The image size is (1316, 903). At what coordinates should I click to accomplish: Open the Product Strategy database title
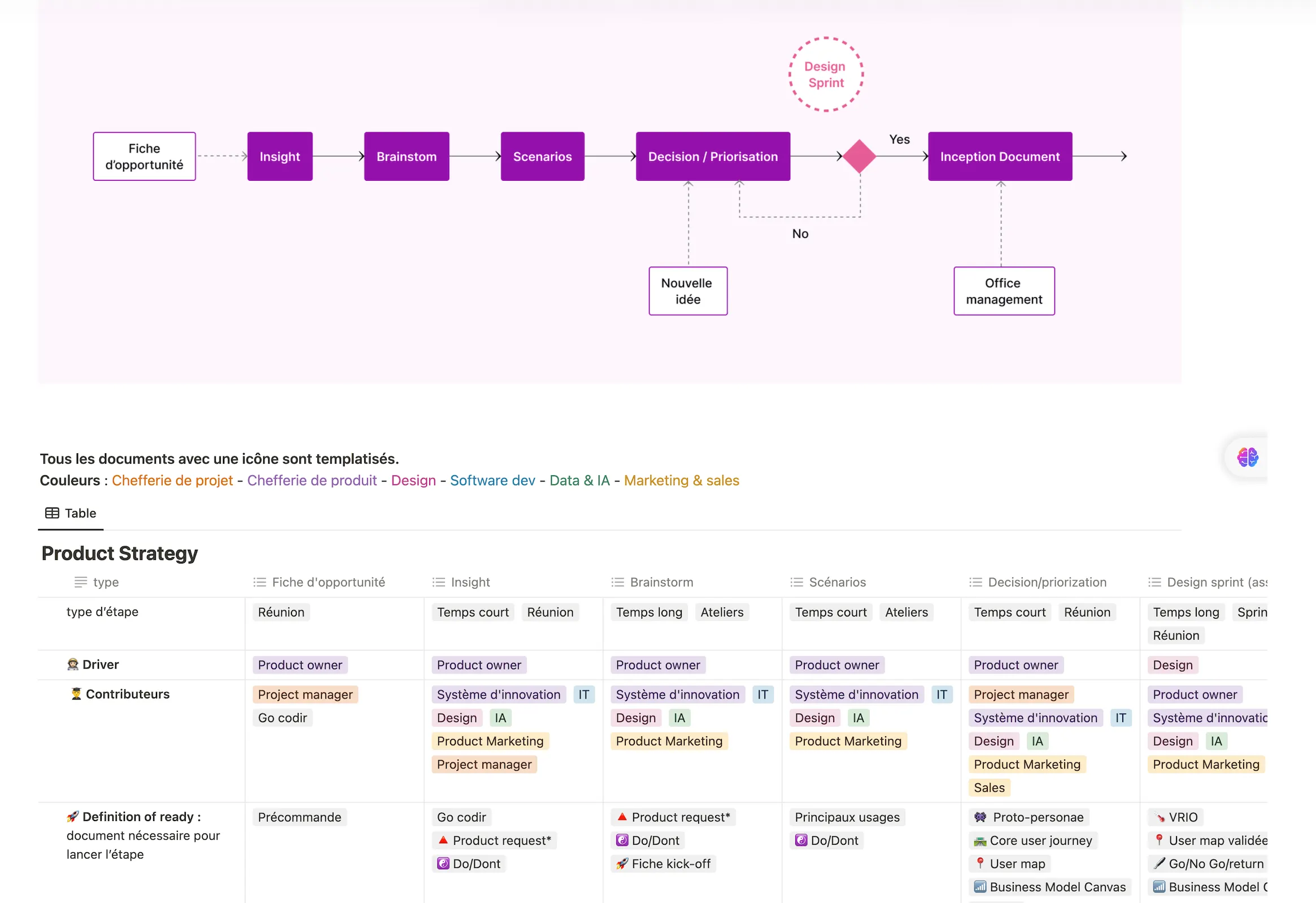[x=120, y=553]
